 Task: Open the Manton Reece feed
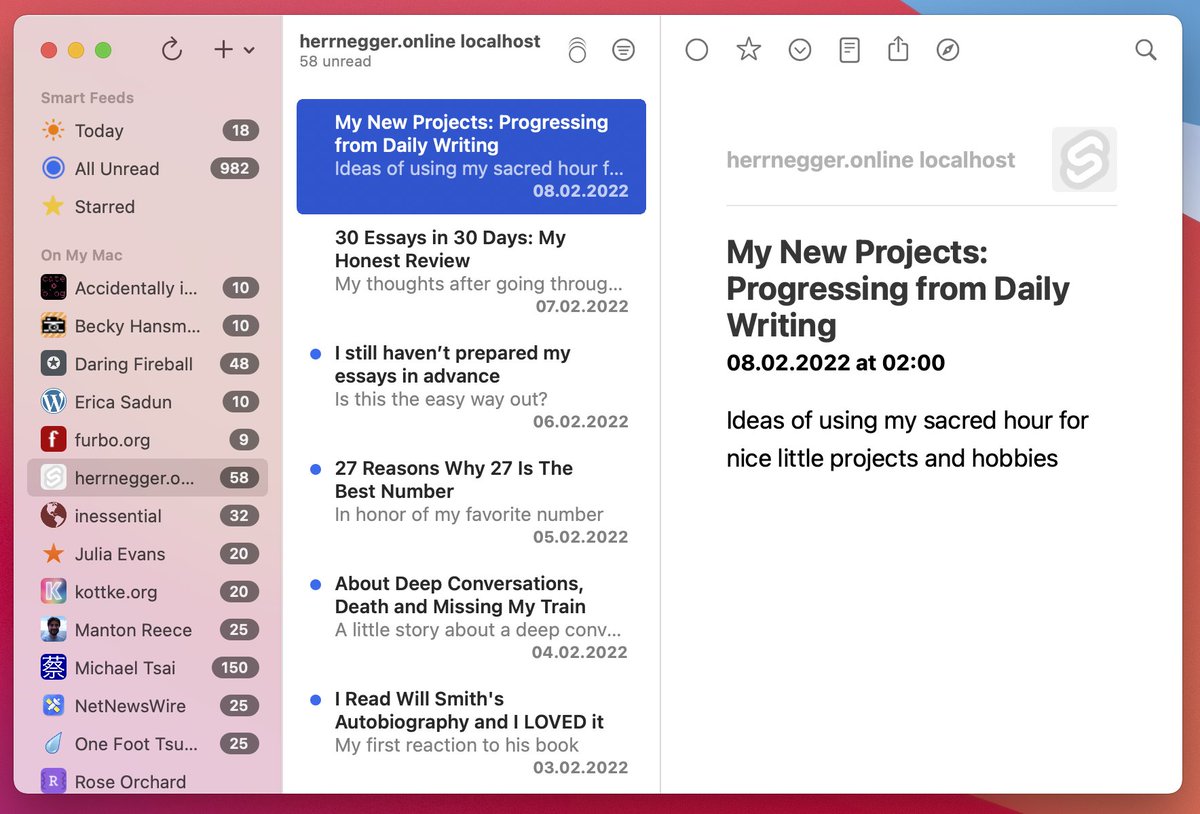[x=148, y=630]
